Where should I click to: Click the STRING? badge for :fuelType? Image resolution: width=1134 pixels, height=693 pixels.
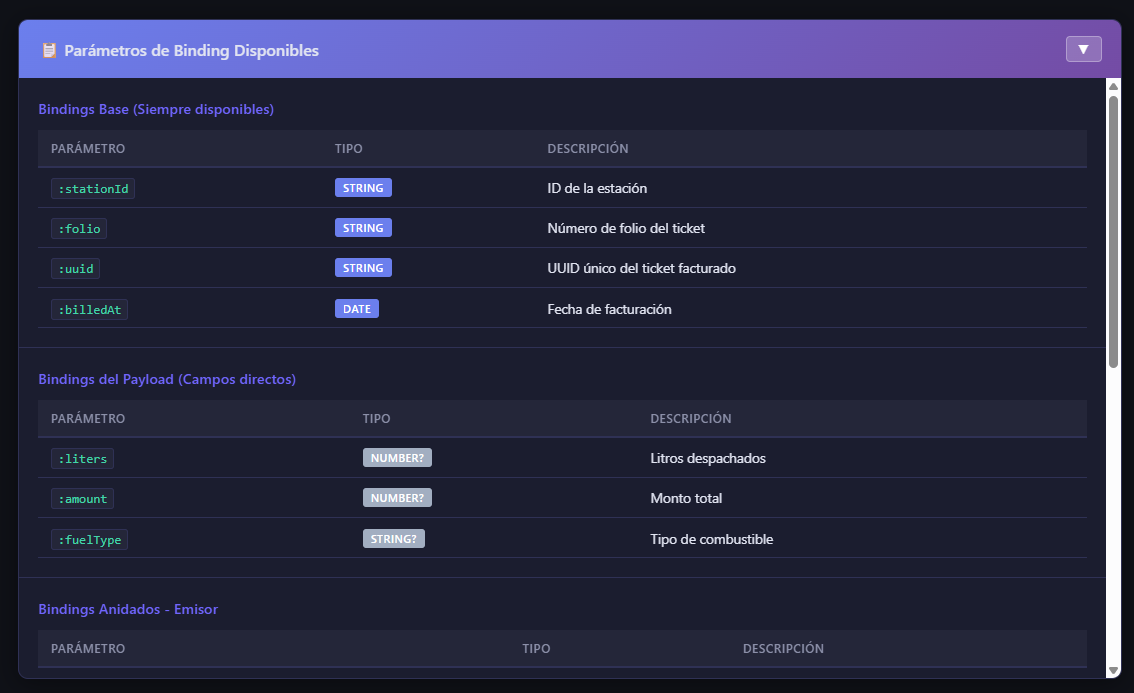pos(394,538)
